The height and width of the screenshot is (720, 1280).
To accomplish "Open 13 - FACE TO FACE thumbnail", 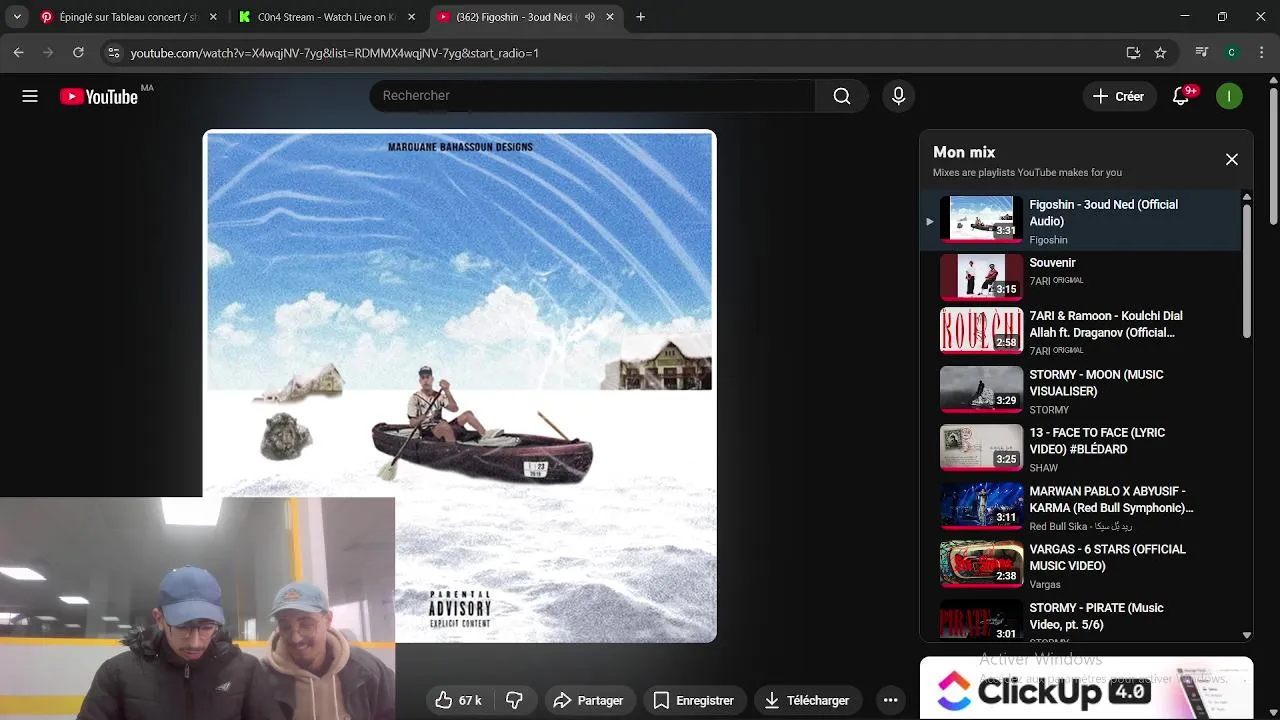I will coord(981,447).
